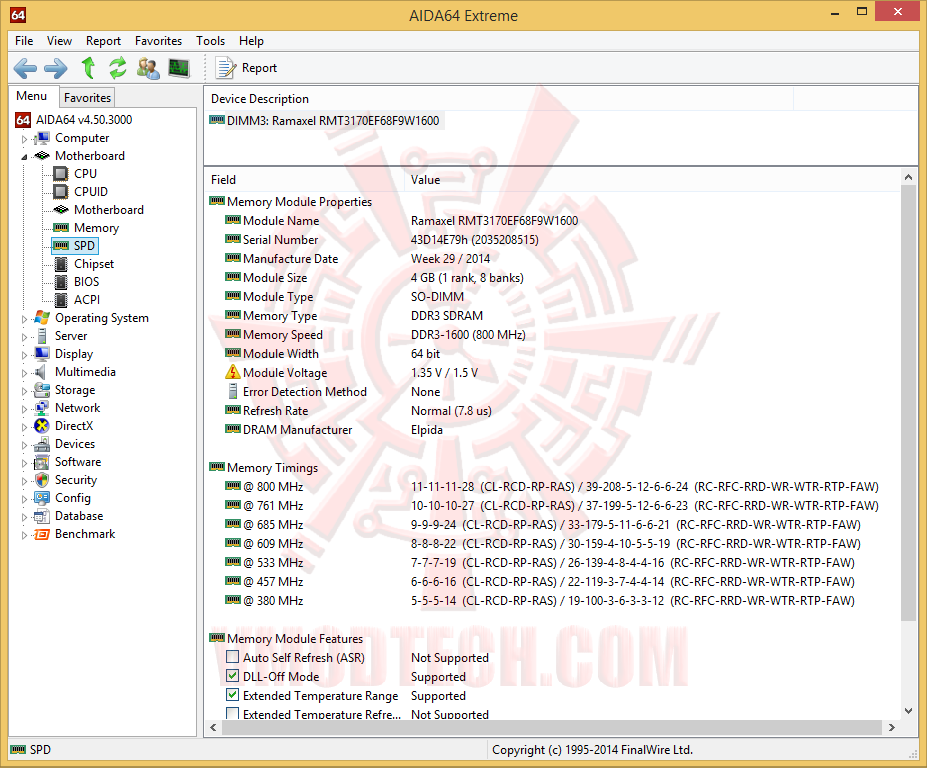Open the View menu
Viewport: 927px width, 768px height.
click(x=59, y=41)
